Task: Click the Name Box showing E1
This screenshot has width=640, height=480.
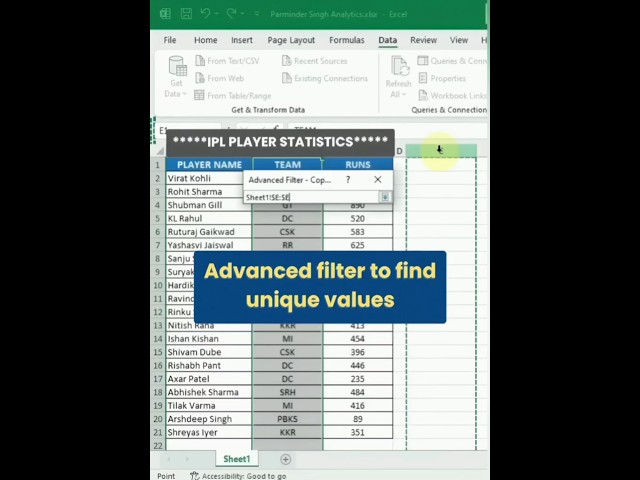Action: [x=190, y=130]
